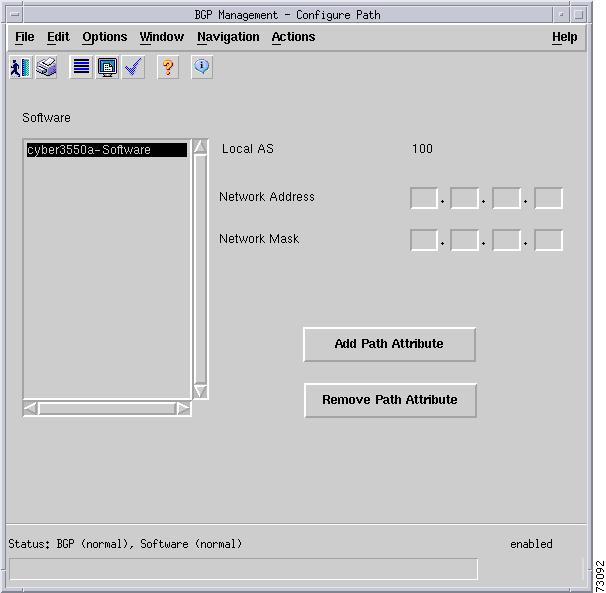
Task: Click the orange question mark help icon
Action: tap(168, 68)
